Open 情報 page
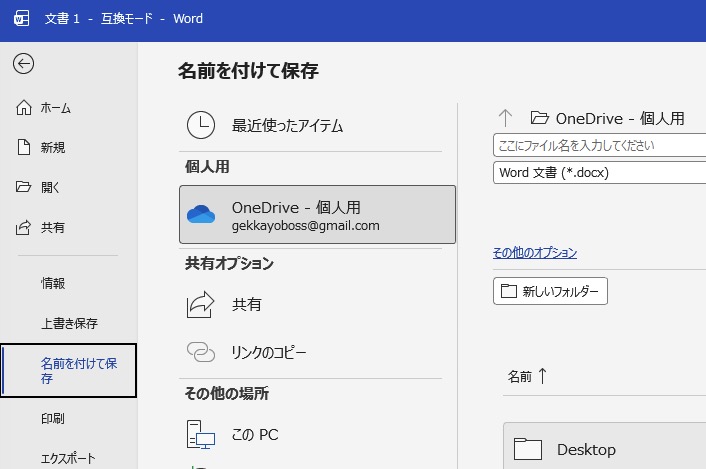This screenshot has width=706, height=469. point(53,283)
